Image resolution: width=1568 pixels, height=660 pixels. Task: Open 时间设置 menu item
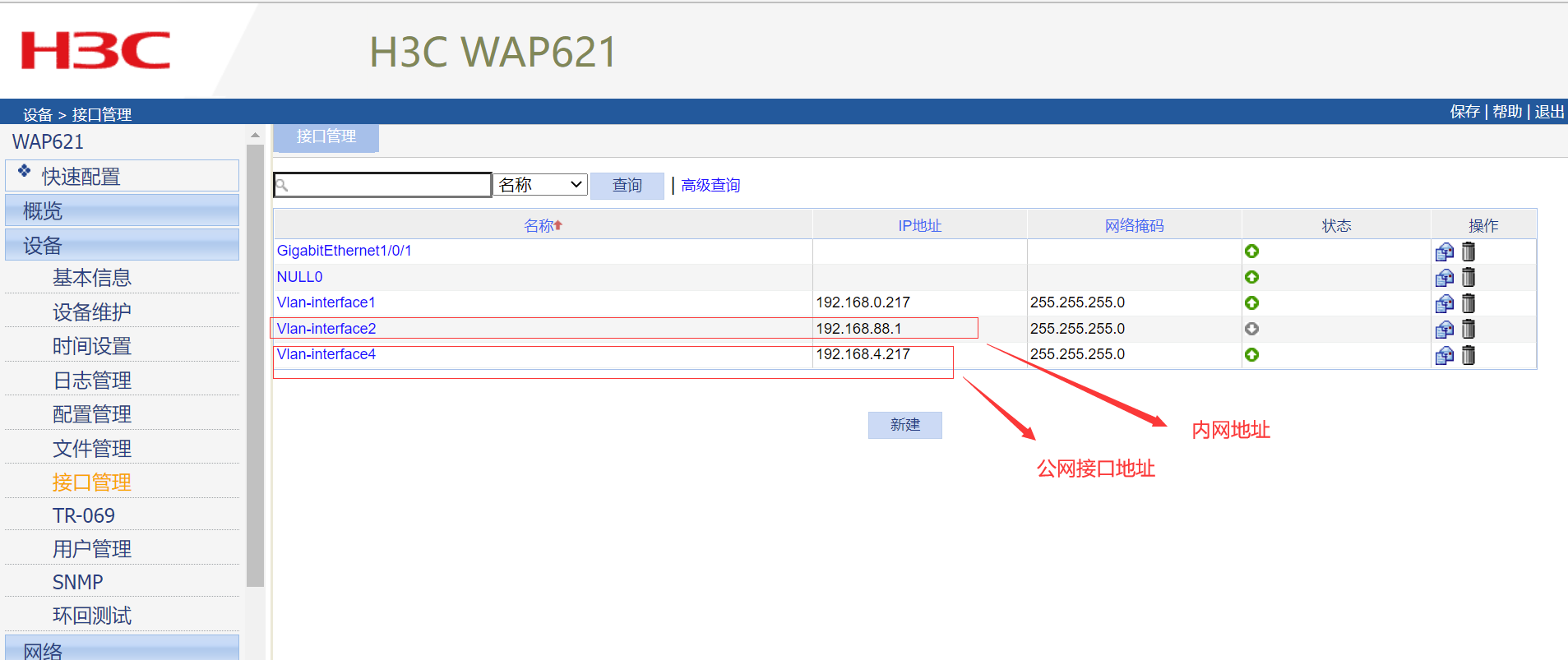pos(92,346)
